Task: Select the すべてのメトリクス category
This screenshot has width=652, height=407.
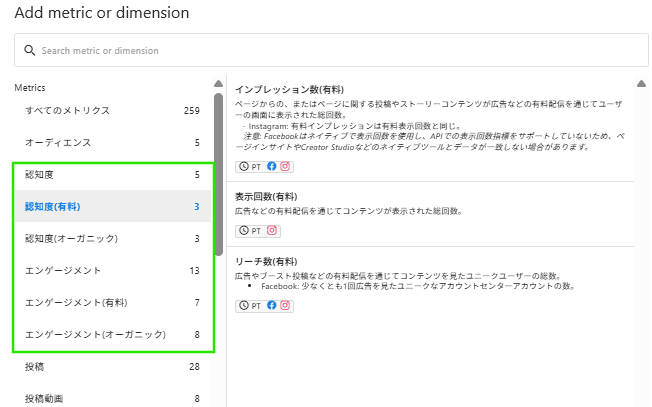Action: pyautogui.click(x=67, y=110)
